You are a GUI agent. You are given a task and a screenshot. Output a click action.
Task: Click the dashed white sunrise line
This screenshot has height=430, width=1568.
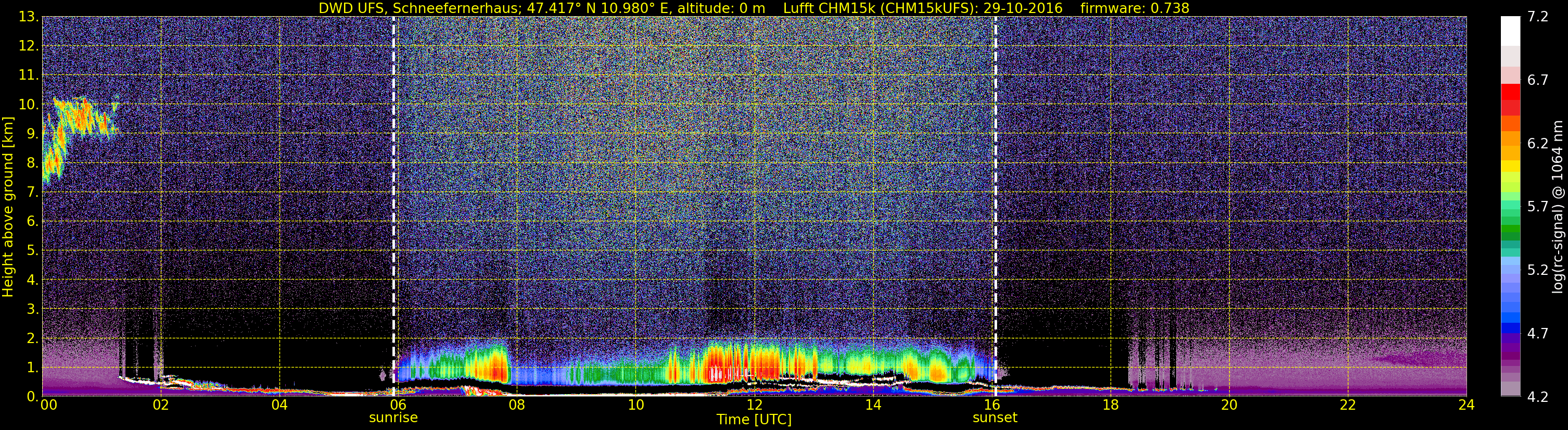pos(394,207)
